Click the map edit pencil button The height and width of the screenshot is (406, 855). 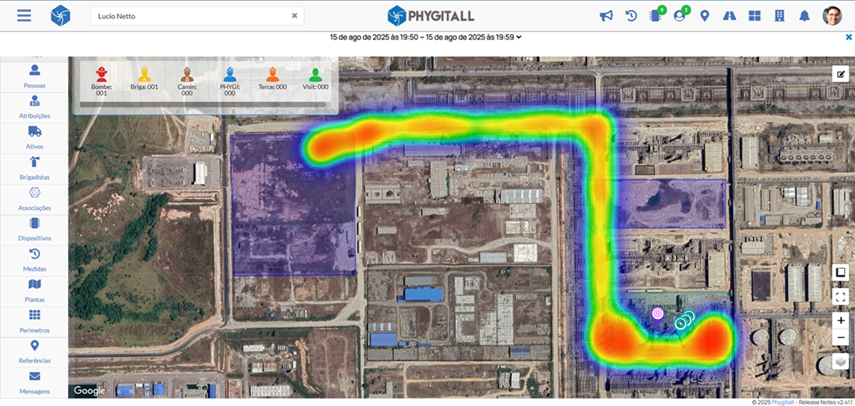pos(841,73)
